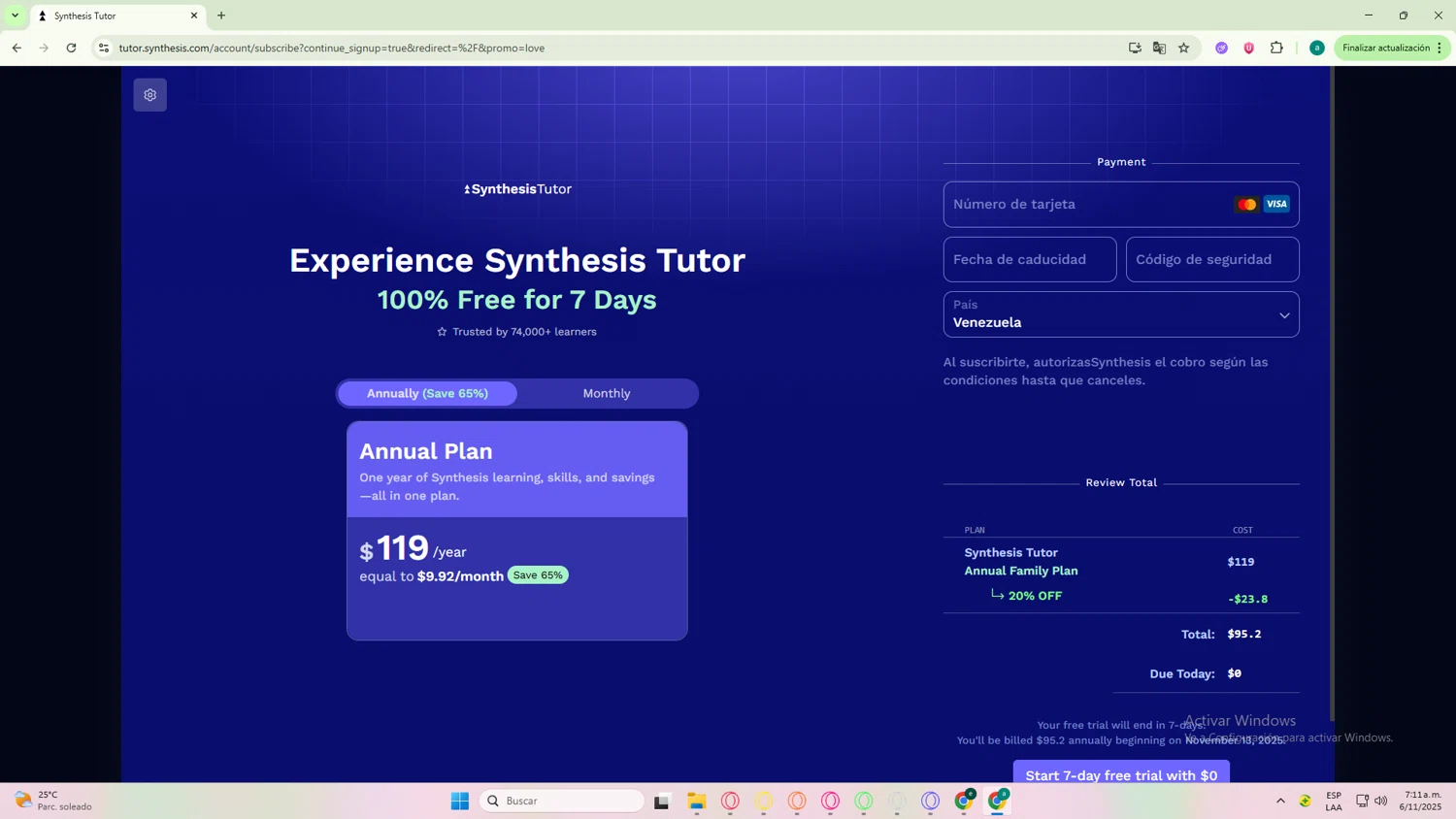Install app icon in address bar
The width and height of the screenshot is (1456, 819).
pyautogui.click(x=1135, y=48)
